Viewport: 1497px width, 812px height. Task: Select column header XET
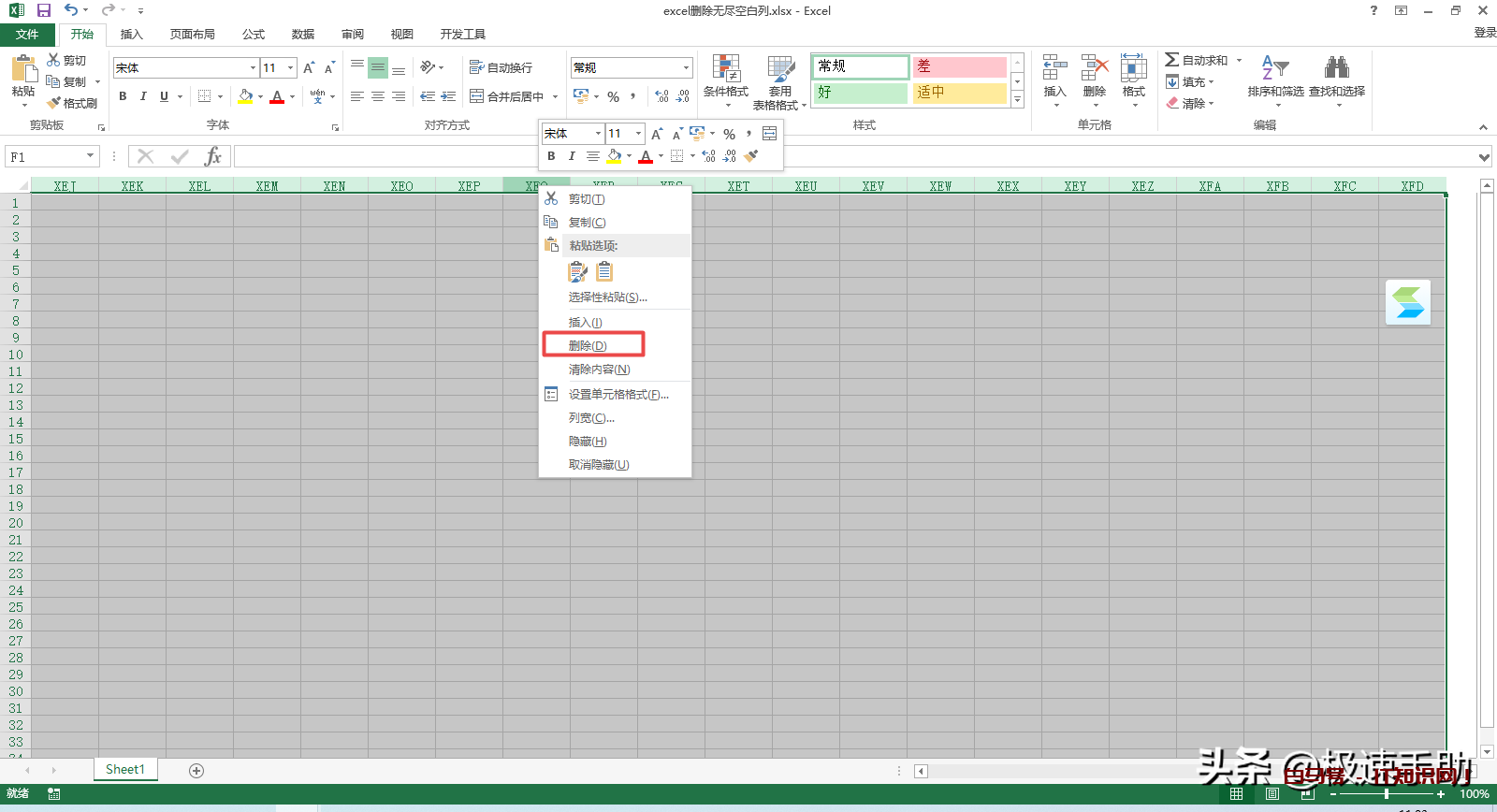click(738, 186)
